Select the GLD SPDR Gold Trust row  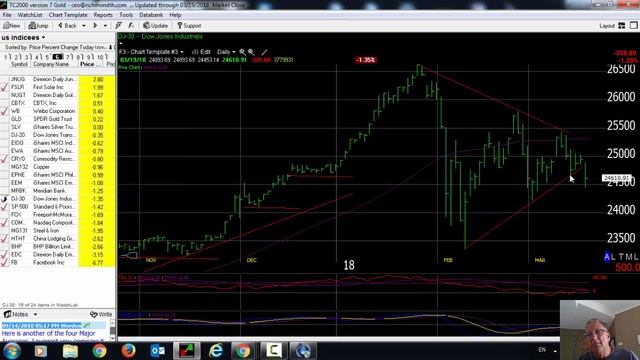pos(58,119)
